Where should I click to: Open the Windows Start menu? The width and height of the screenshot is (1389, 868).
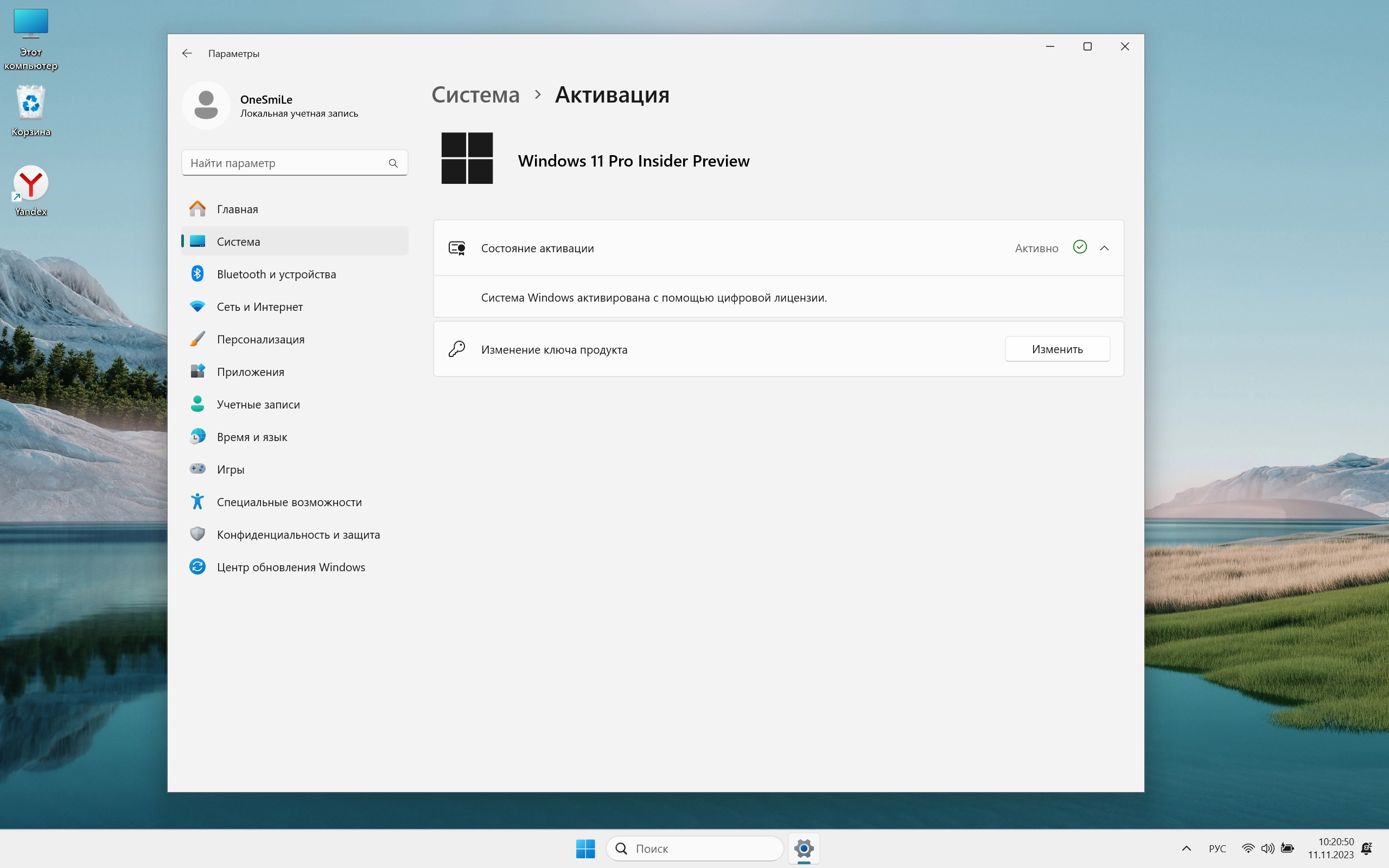585,848
